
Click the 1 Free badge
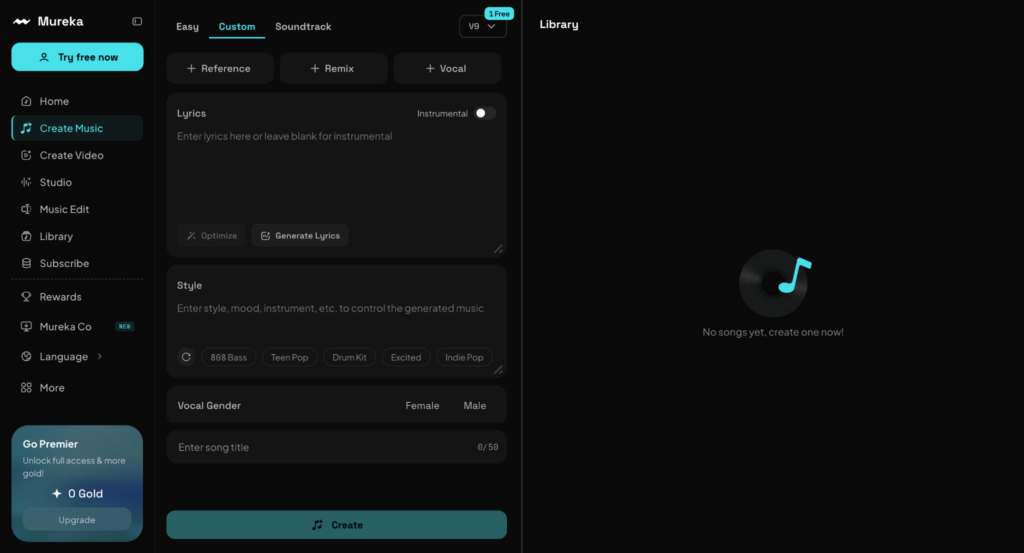pos(499,14)
